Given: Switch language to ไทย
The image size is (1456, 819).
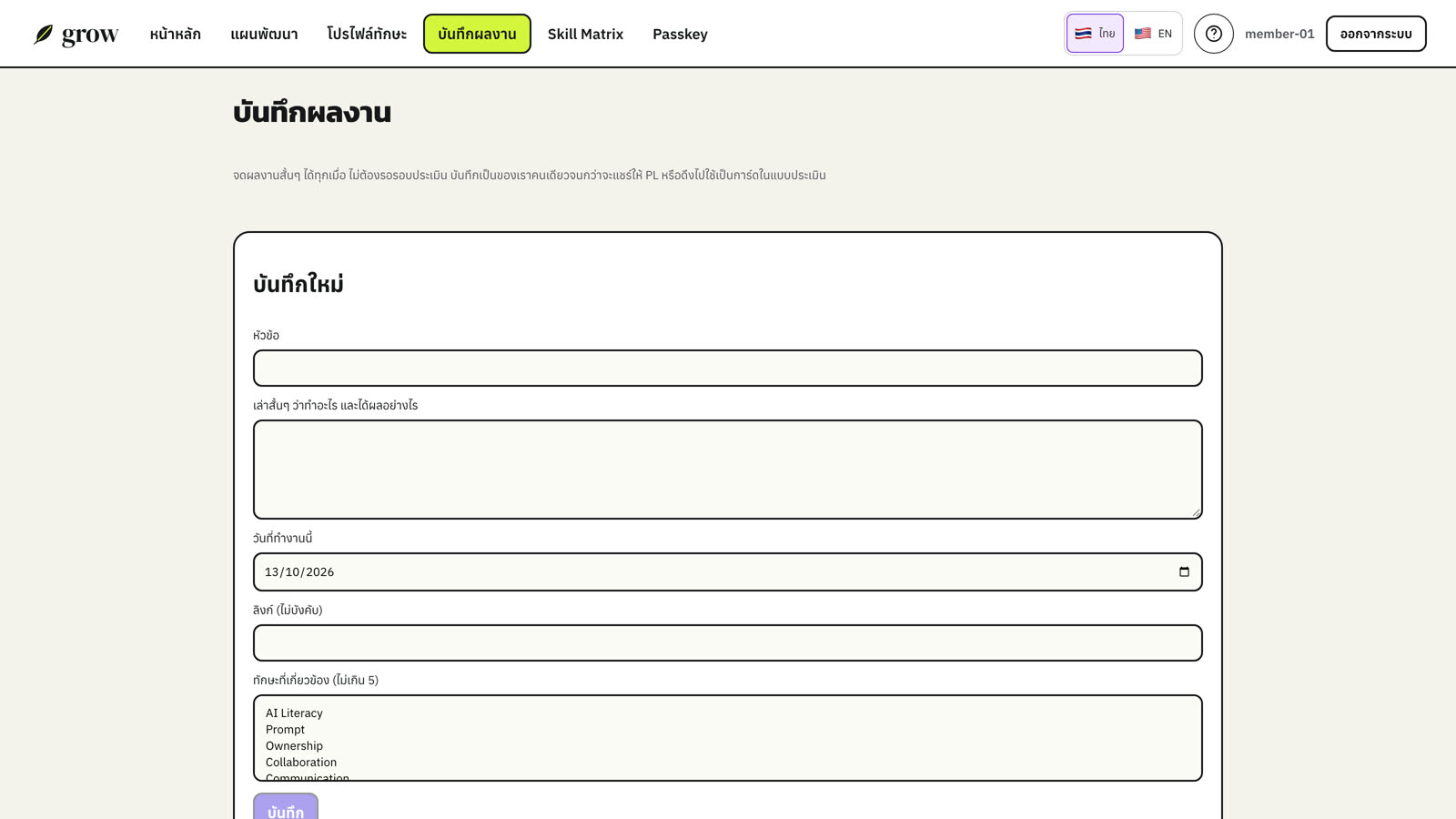Looking at the screenshot, I should point(1095,34).
